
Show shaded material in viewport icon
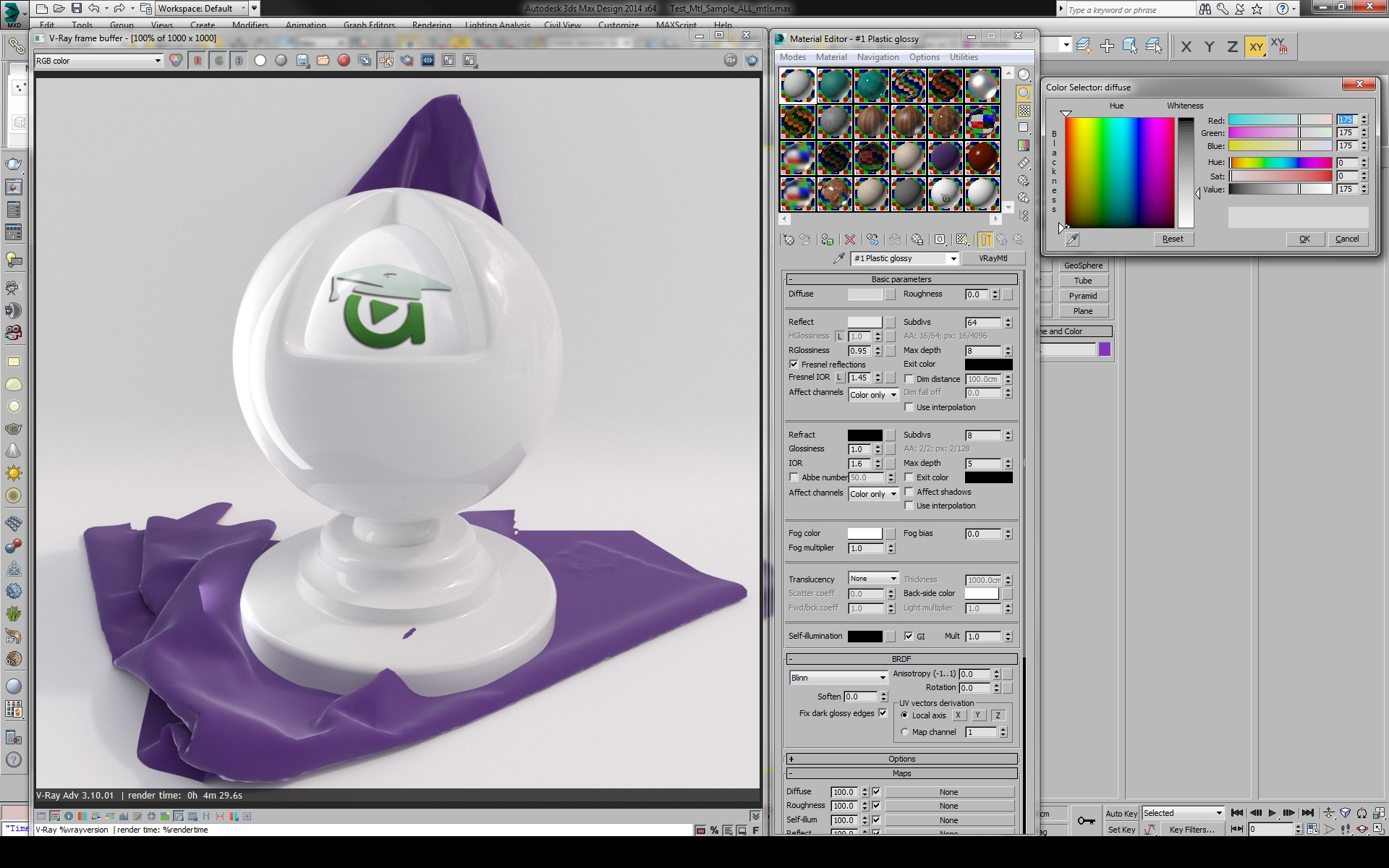(962, 239)
